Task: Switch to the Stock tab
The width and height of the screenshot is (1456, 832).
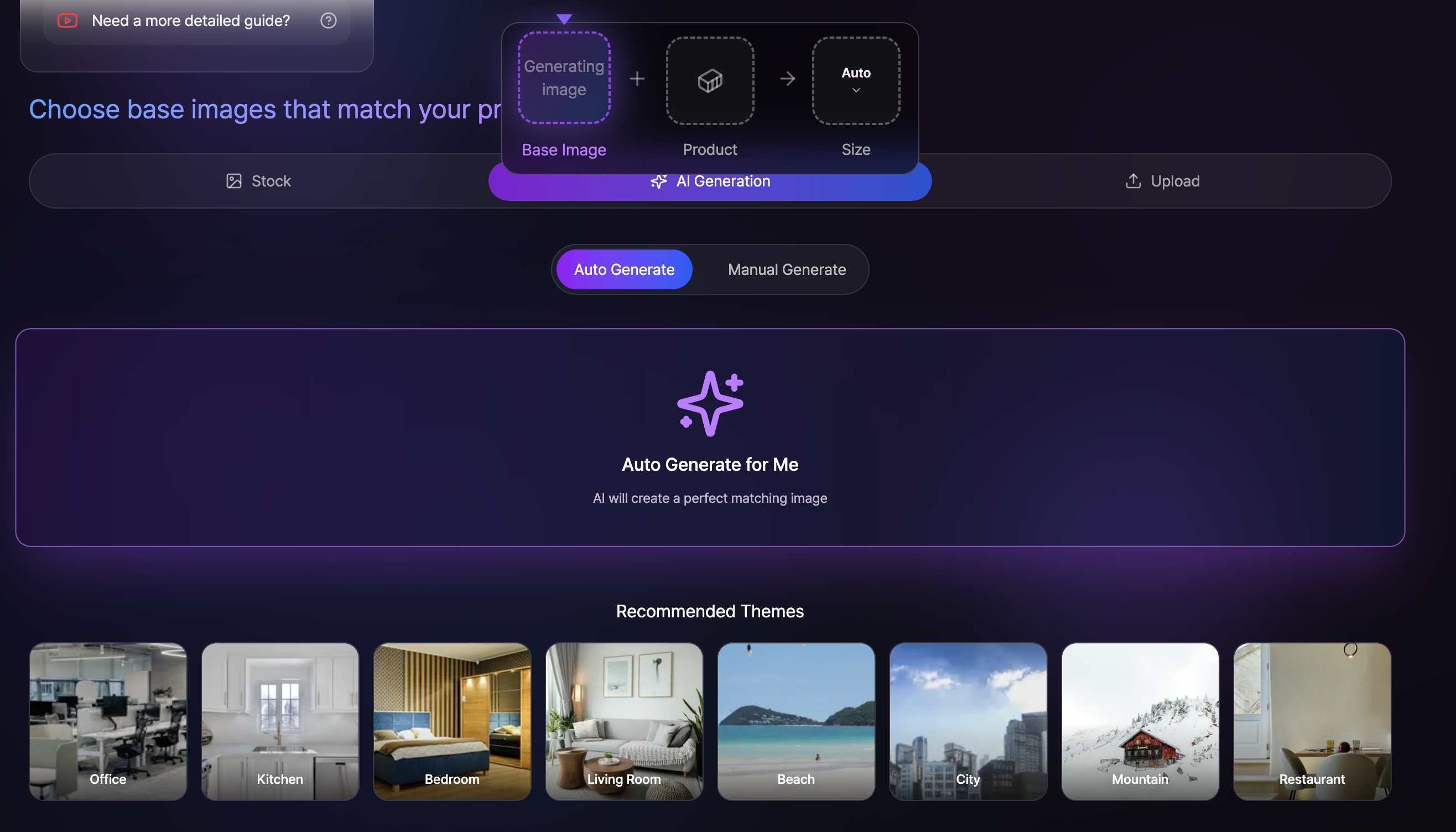Action: 259,181
